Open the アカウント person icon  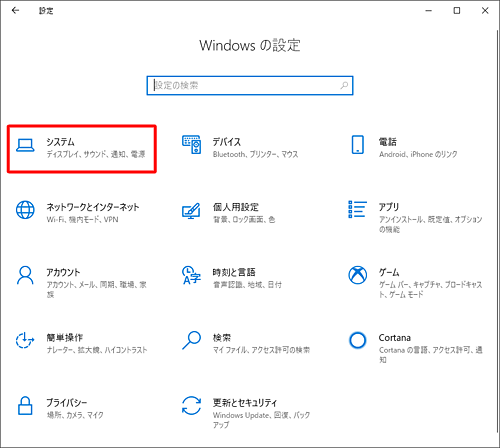[x=25, y=275]
